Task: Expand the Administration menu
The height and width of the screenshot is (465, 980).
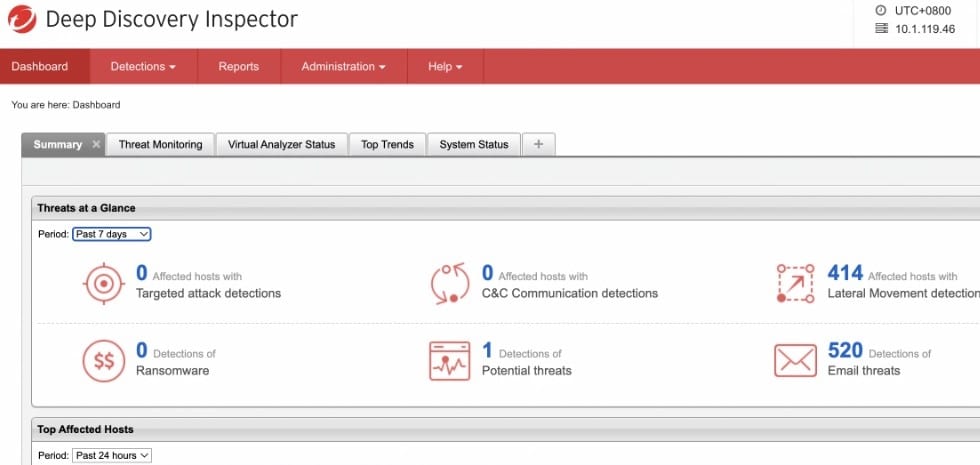Action: pos(344,66)
